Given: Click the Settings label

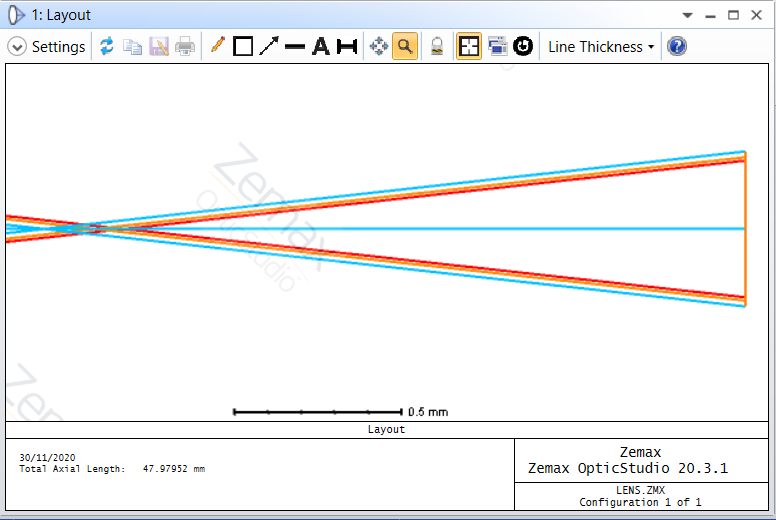Looking at the screenshot, I should tap(58, 47).
